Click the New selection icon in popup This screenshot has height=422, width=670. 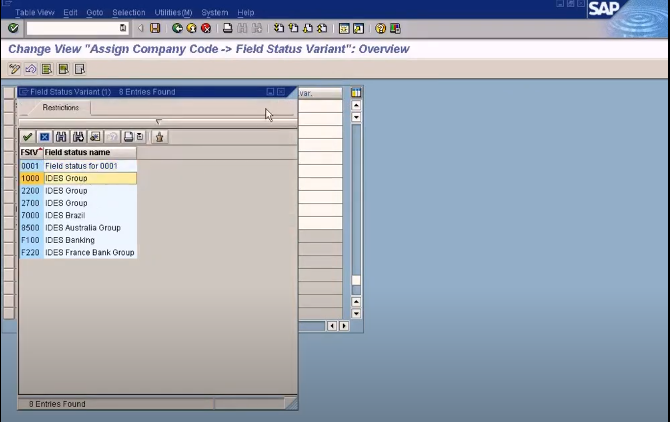point(95,137)
